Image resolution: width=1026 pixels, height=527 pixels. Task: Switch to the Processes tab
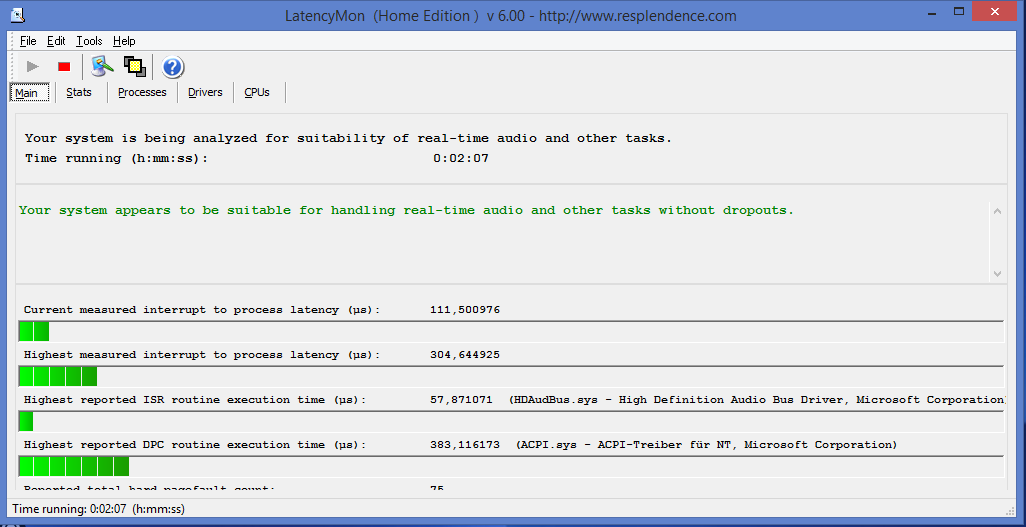[142, 92]
